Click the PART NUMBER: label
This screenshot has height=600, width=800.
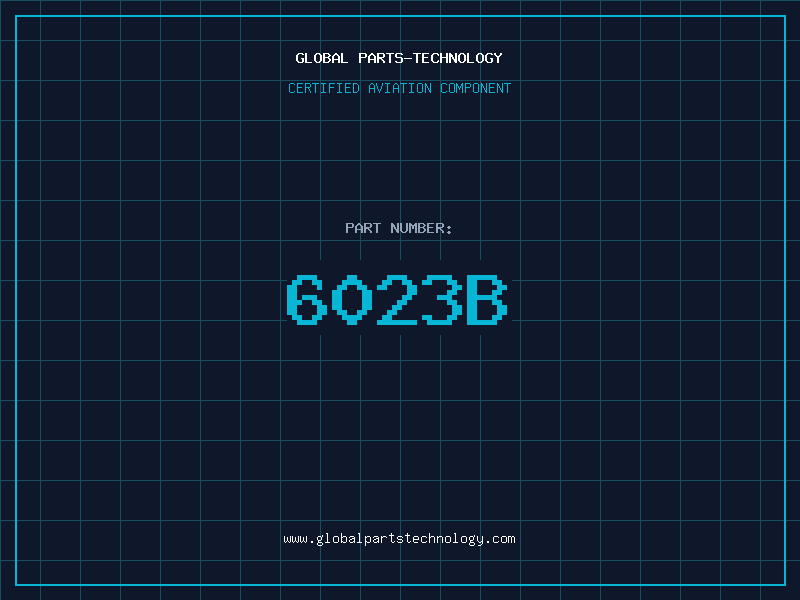(x=398, y=228)
